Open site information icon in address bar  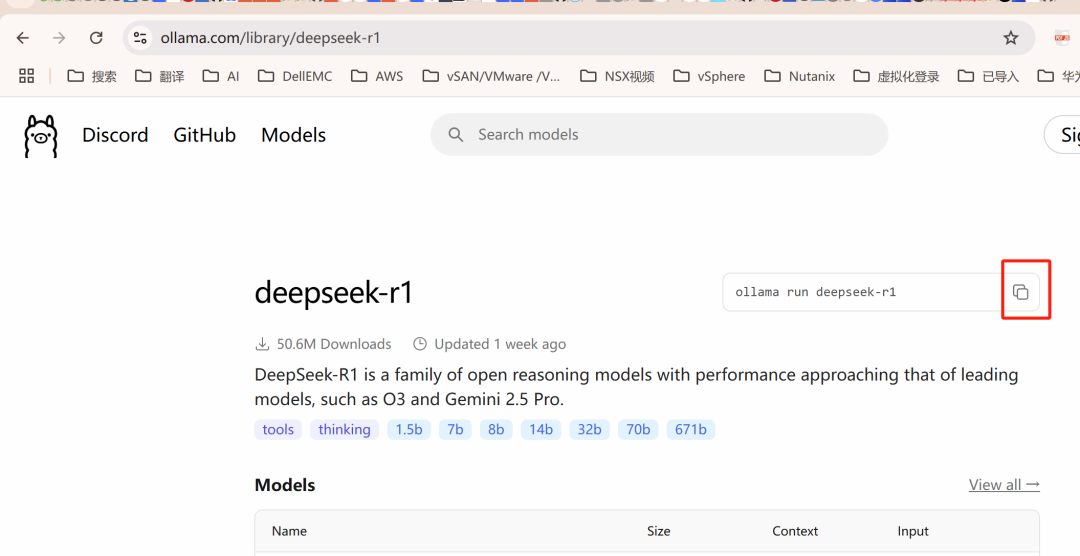click(141, 38)
